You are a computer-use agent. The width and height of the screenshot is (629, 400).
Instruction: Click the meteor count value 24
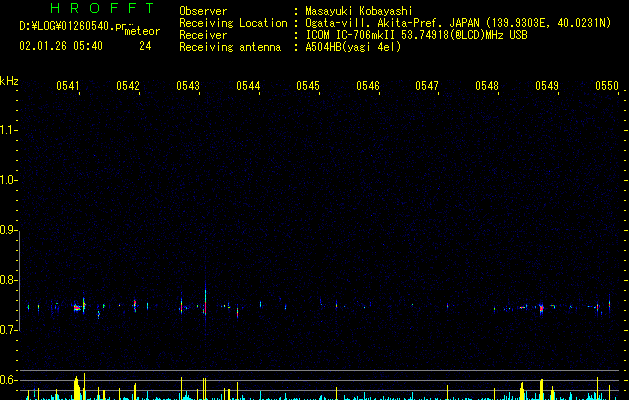click(145, 46)
